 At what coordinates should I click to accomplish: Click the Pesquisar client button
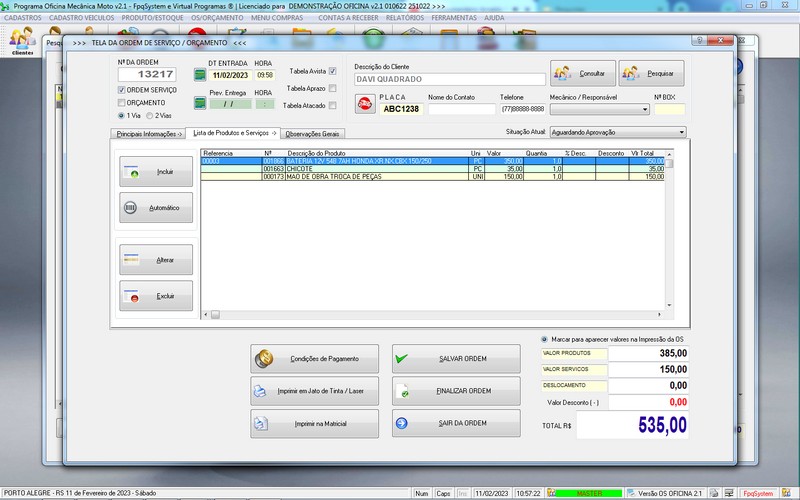click(x=652, y=73)
